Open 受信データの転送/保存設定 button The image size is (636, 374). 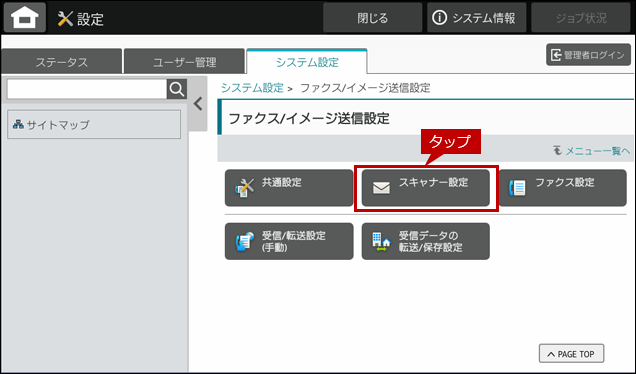click(425, 241)
